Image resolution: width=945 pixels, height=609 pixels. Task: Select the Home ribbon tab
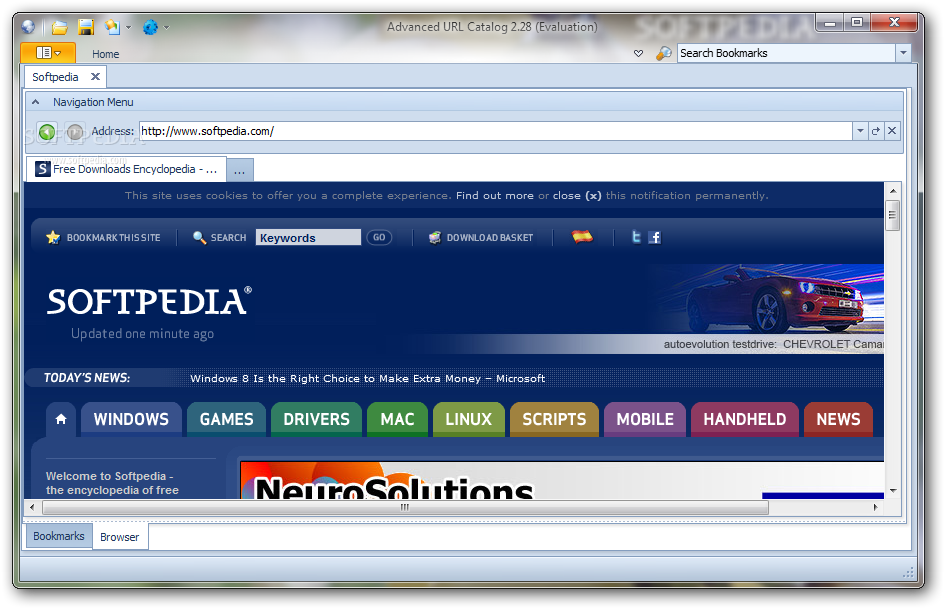coord(105,54)
